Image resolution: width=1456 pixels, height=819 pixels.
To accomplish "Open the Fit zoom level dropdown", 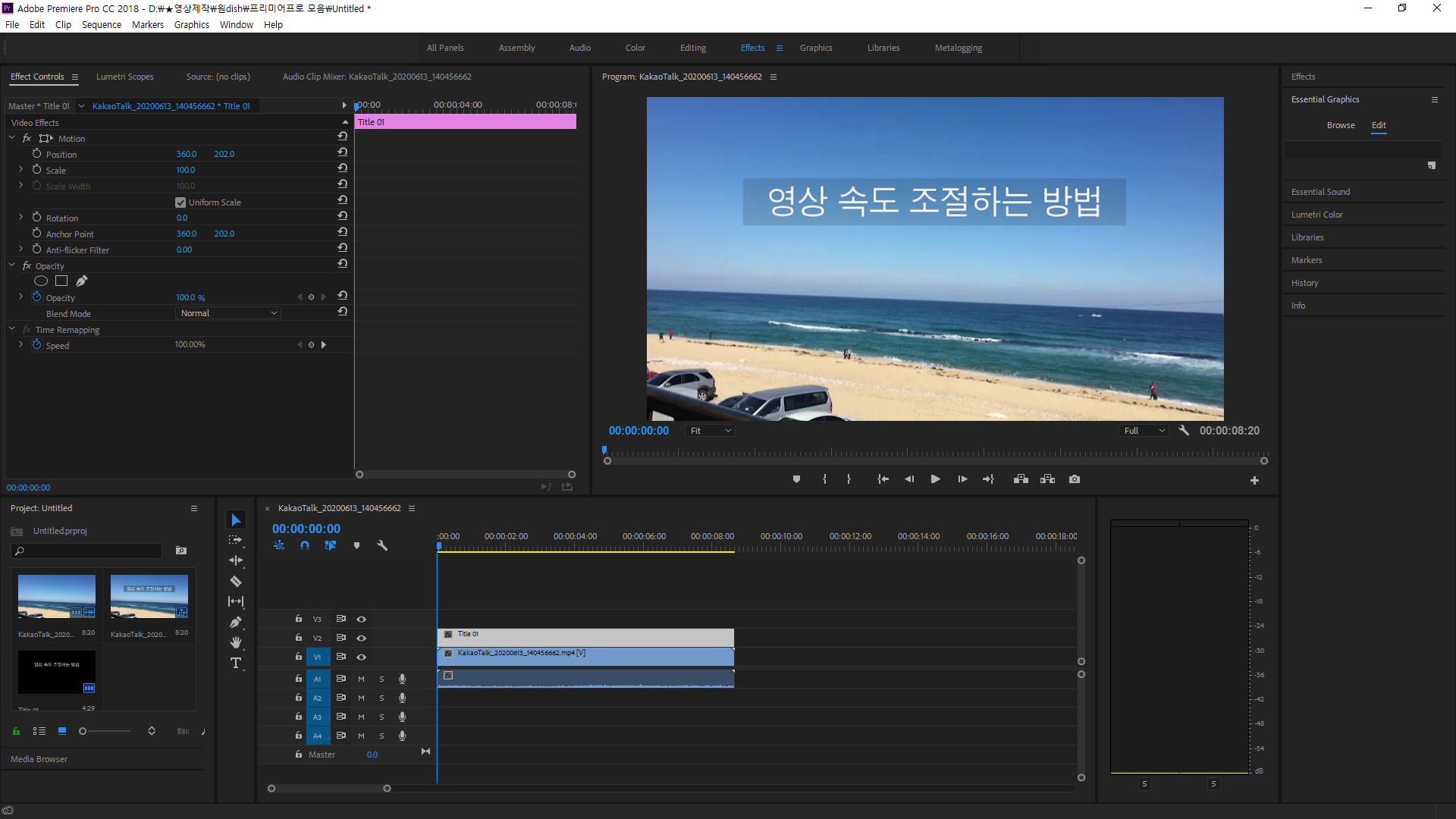I will (x=710, y=431).
